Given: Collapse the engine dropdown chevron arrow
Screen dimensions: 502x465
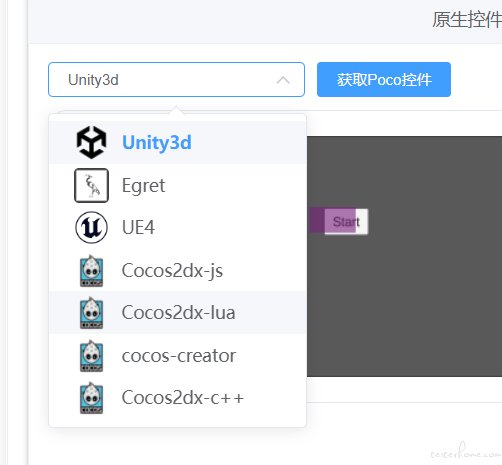Looking at the screenshot, I should [283, 80].
